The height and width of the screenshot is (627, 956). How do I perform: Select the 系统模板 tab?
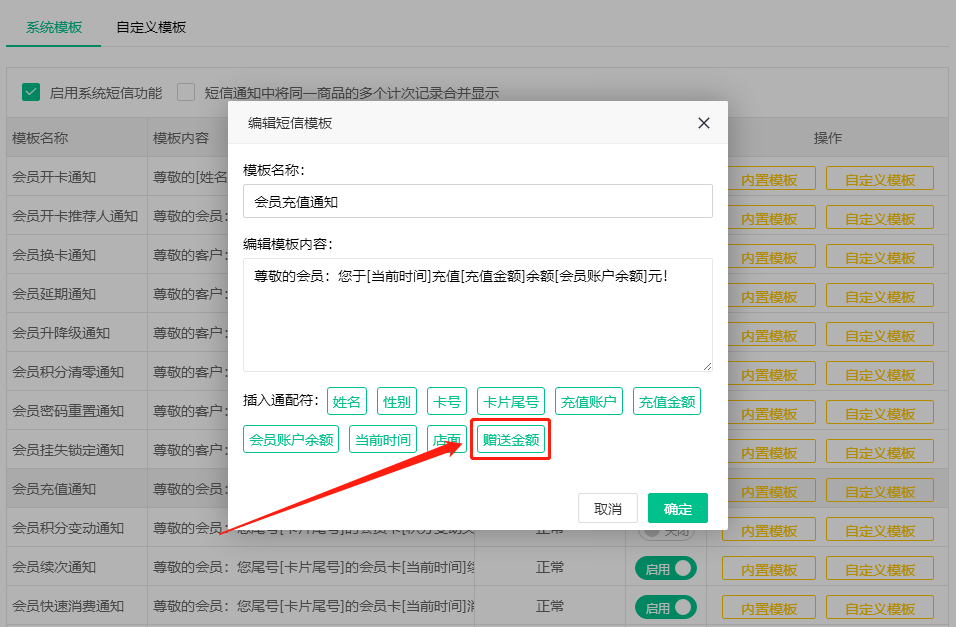point(53,27)
